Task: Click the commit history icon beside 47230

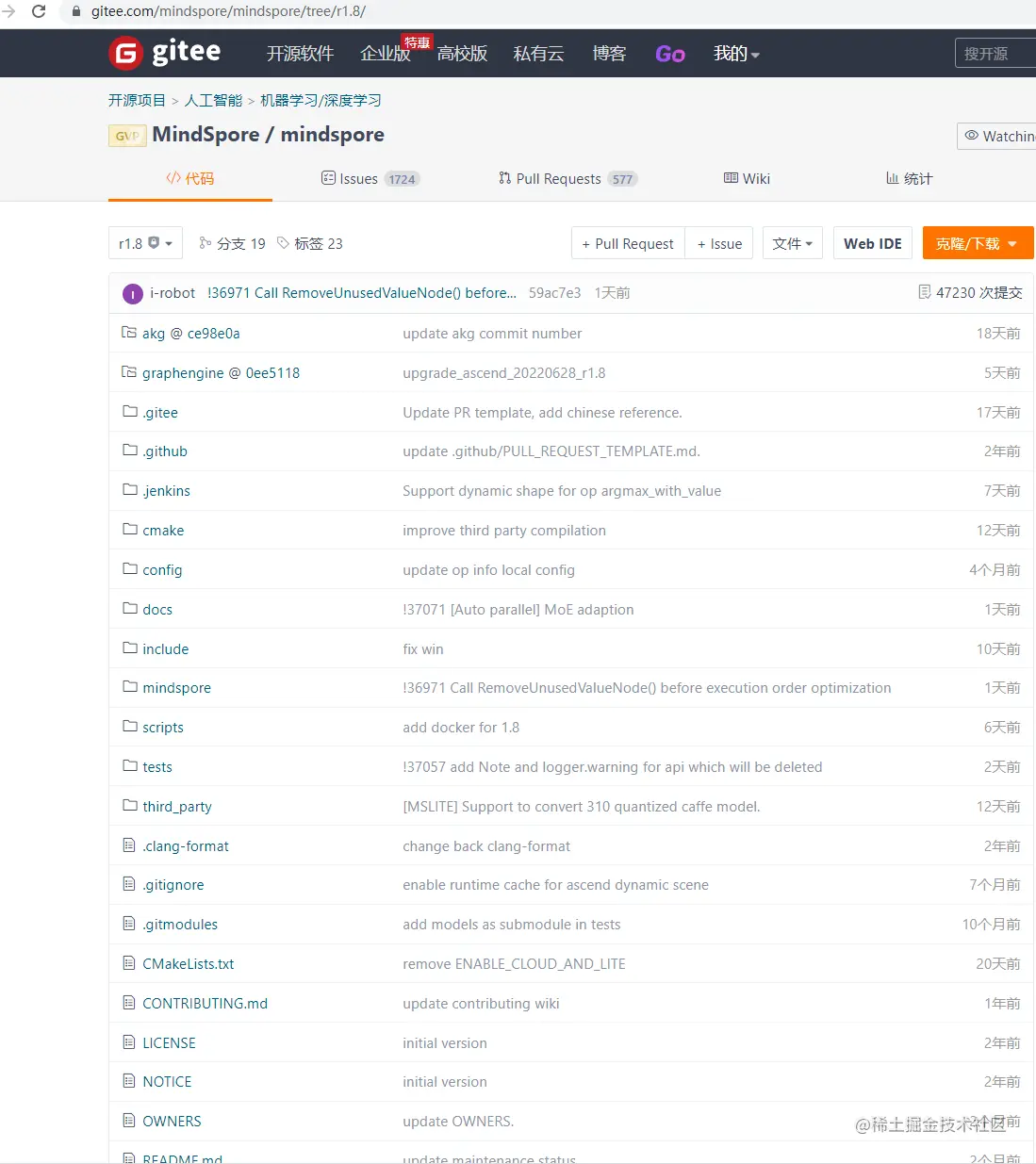Action: 925,292
